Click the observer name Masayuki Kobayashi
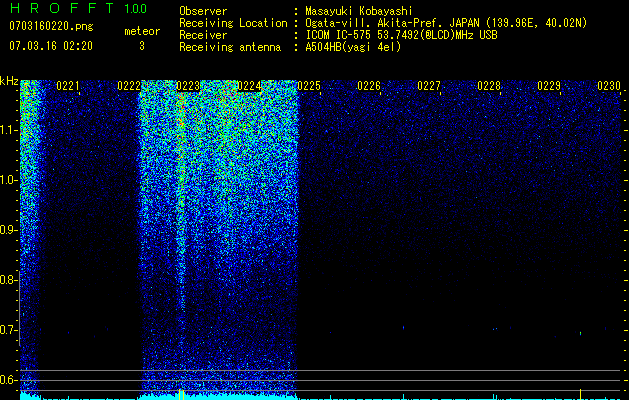This screenshot has width=629, height=400. tap(359, 11)
